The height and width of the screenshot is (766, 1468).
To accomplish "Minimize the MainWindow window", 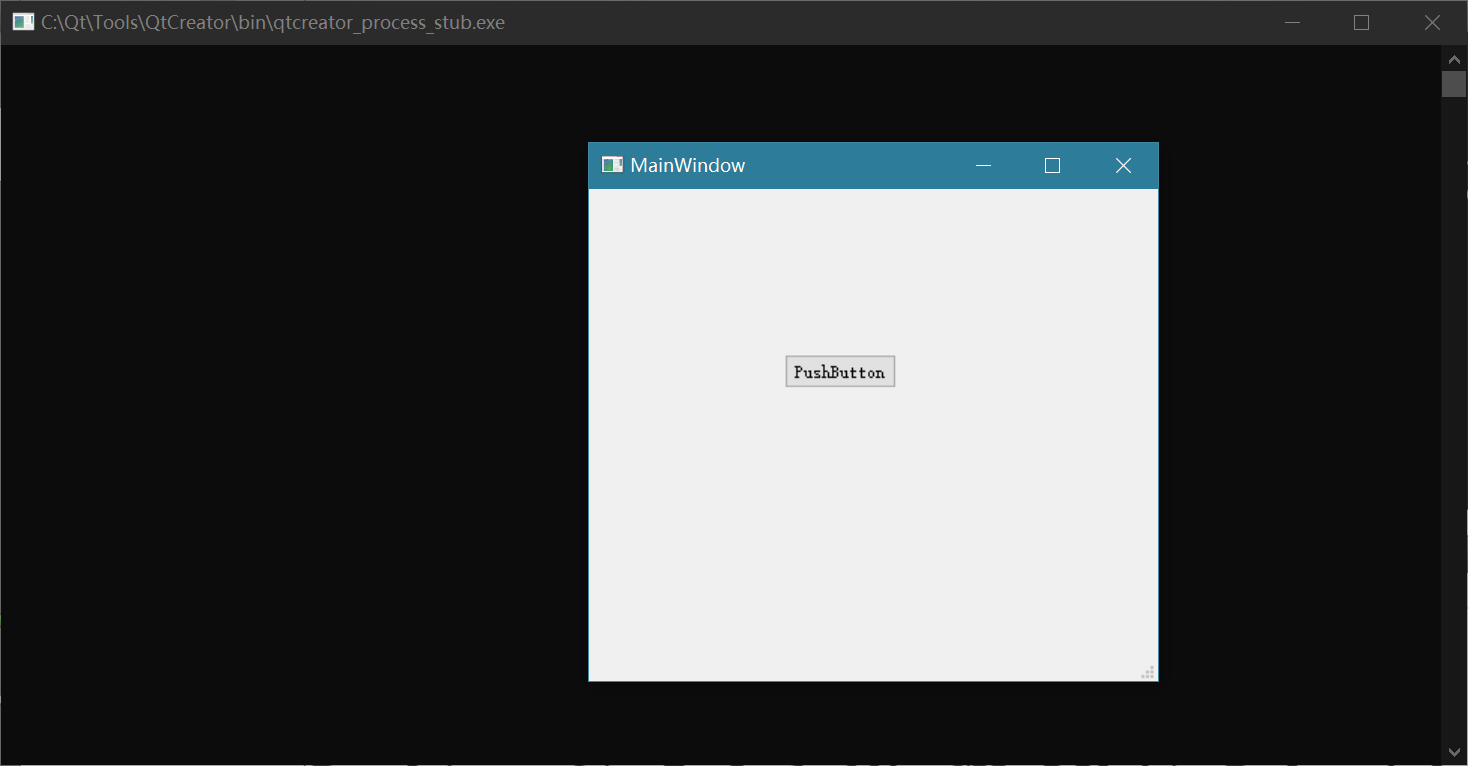I will point(983,166).
